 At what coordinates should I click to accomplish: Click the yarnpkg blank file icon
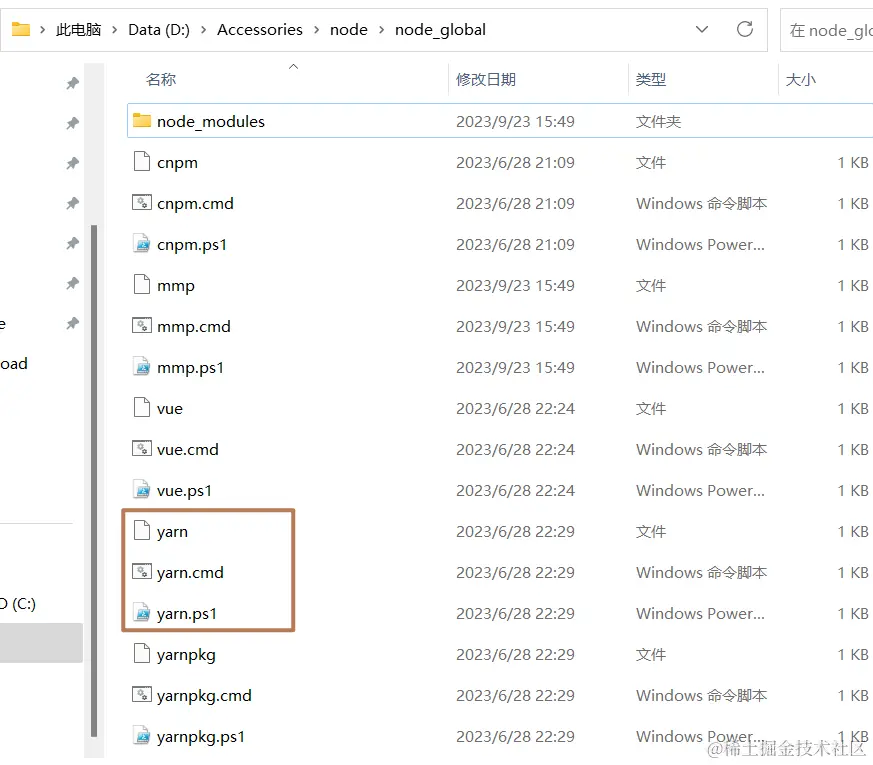coord(142,654)
